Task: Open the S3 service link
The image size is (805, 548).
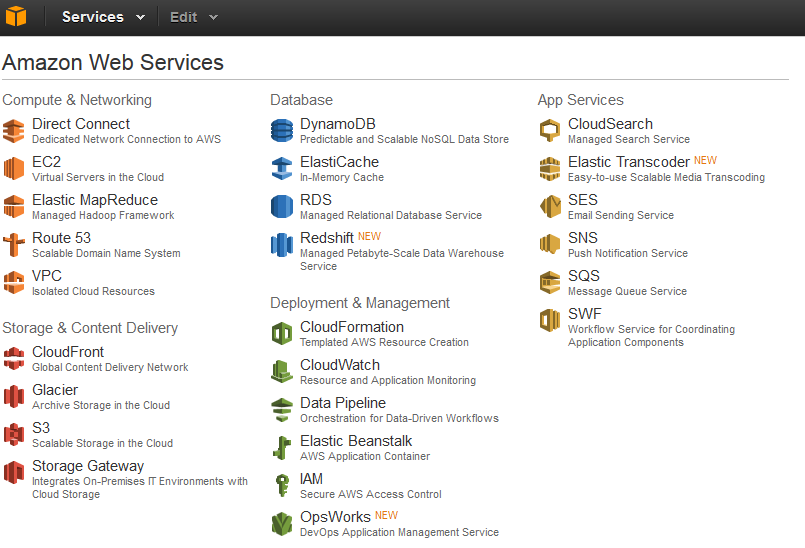Action: [41, 428]
